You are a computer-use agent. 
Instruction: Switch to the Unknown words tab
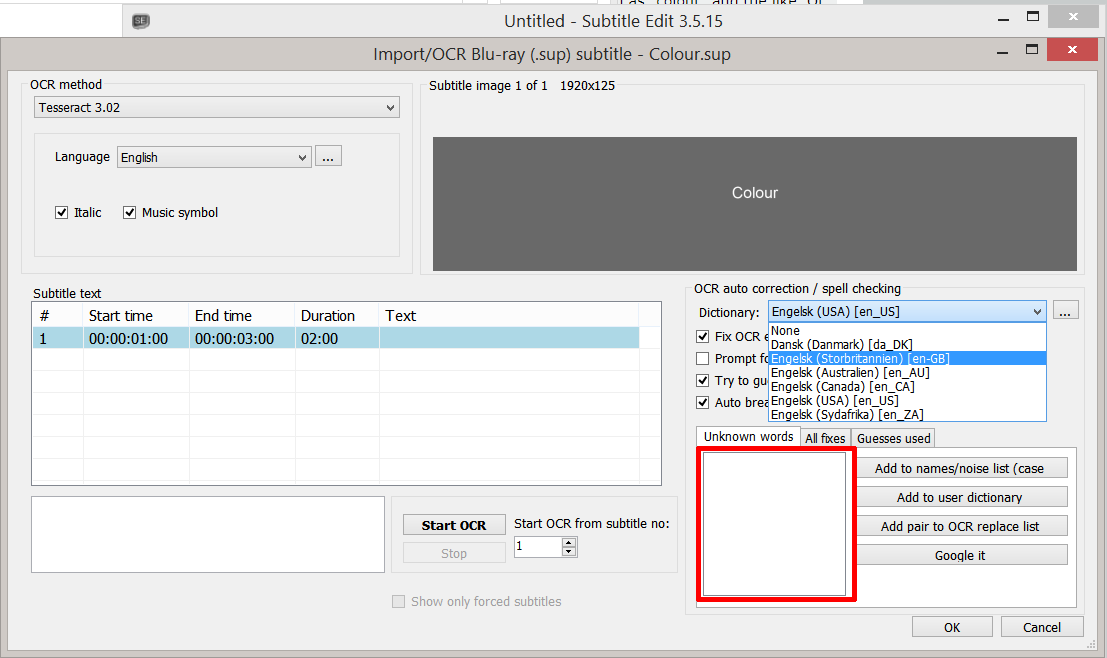(748, 436)
